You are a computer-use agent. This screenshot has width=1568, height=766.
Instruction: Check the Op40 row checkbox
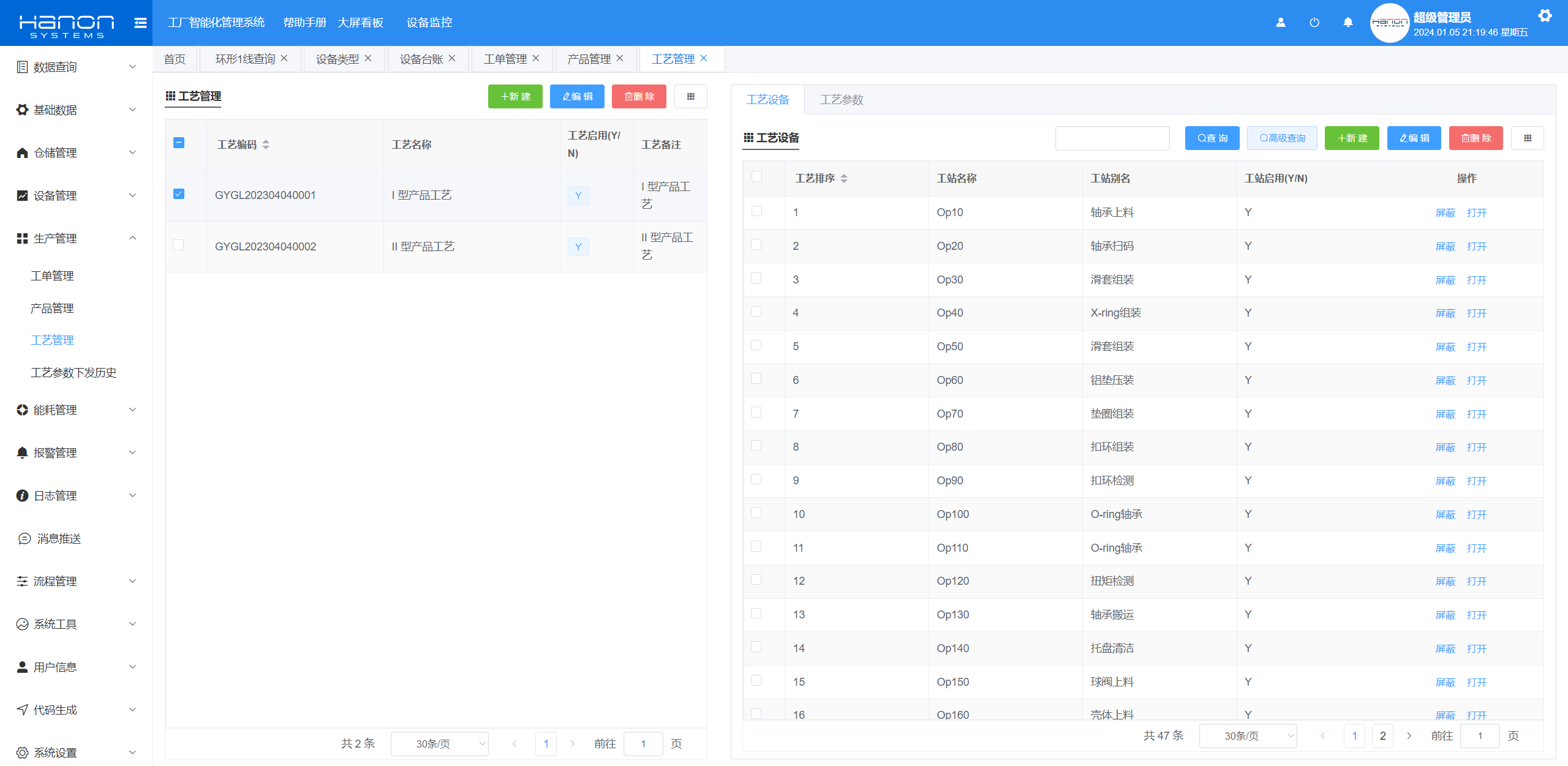756,312
